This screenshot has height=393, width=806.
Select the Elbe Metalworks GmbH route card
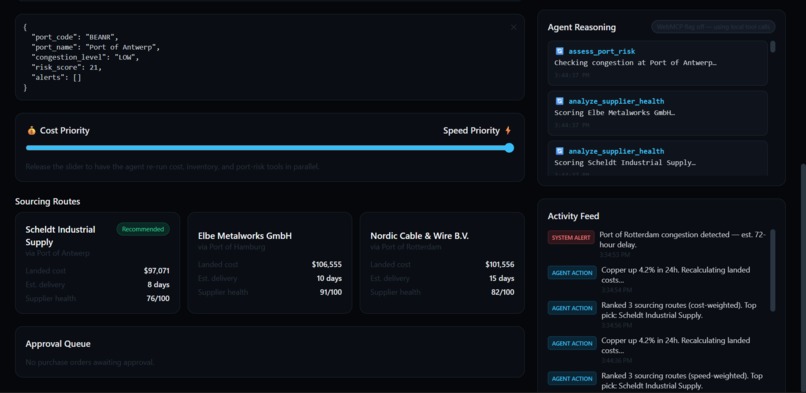click(270, 263)
